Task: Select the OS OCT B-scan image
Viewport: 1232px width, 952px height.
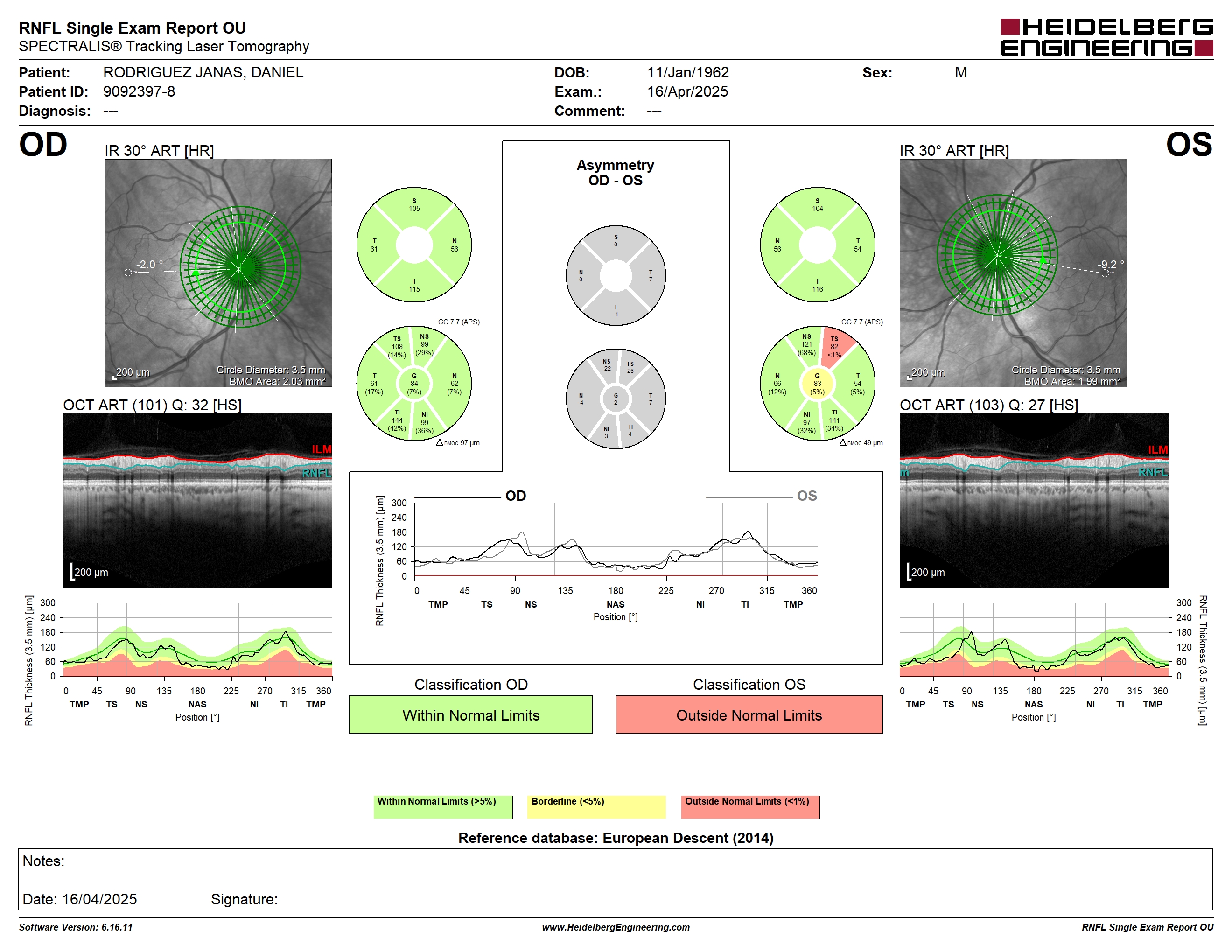Action: [1034, 500]
